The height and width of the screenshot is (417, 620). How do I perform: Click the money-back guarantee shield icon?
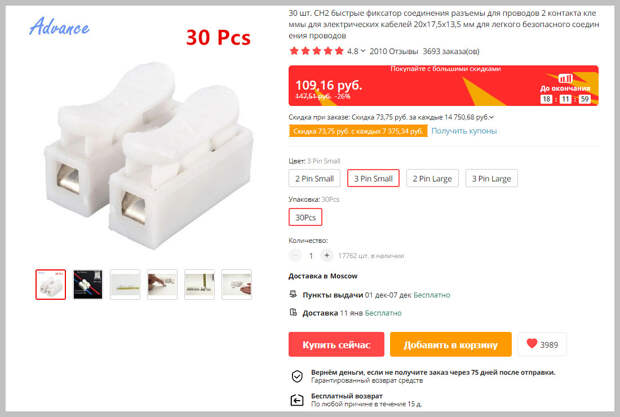coord(297,376)
